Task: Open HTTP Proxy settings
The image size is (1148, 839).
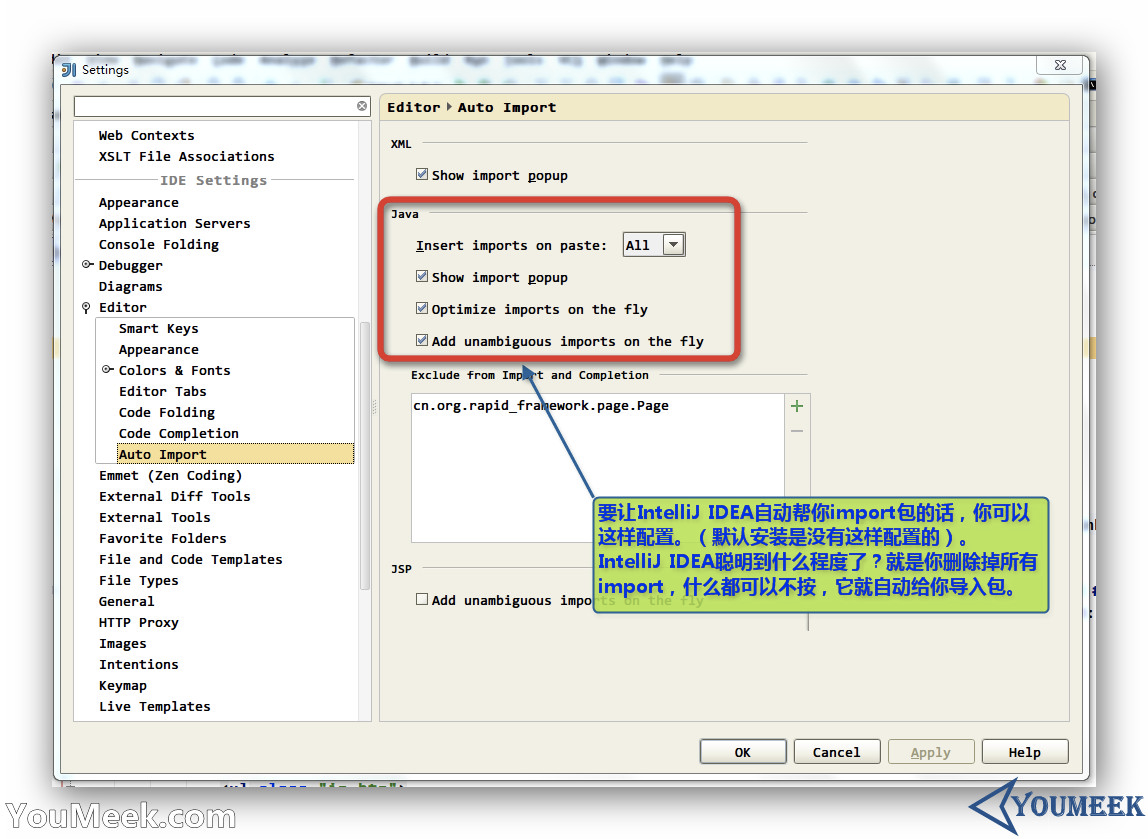Action: [138, 622]
